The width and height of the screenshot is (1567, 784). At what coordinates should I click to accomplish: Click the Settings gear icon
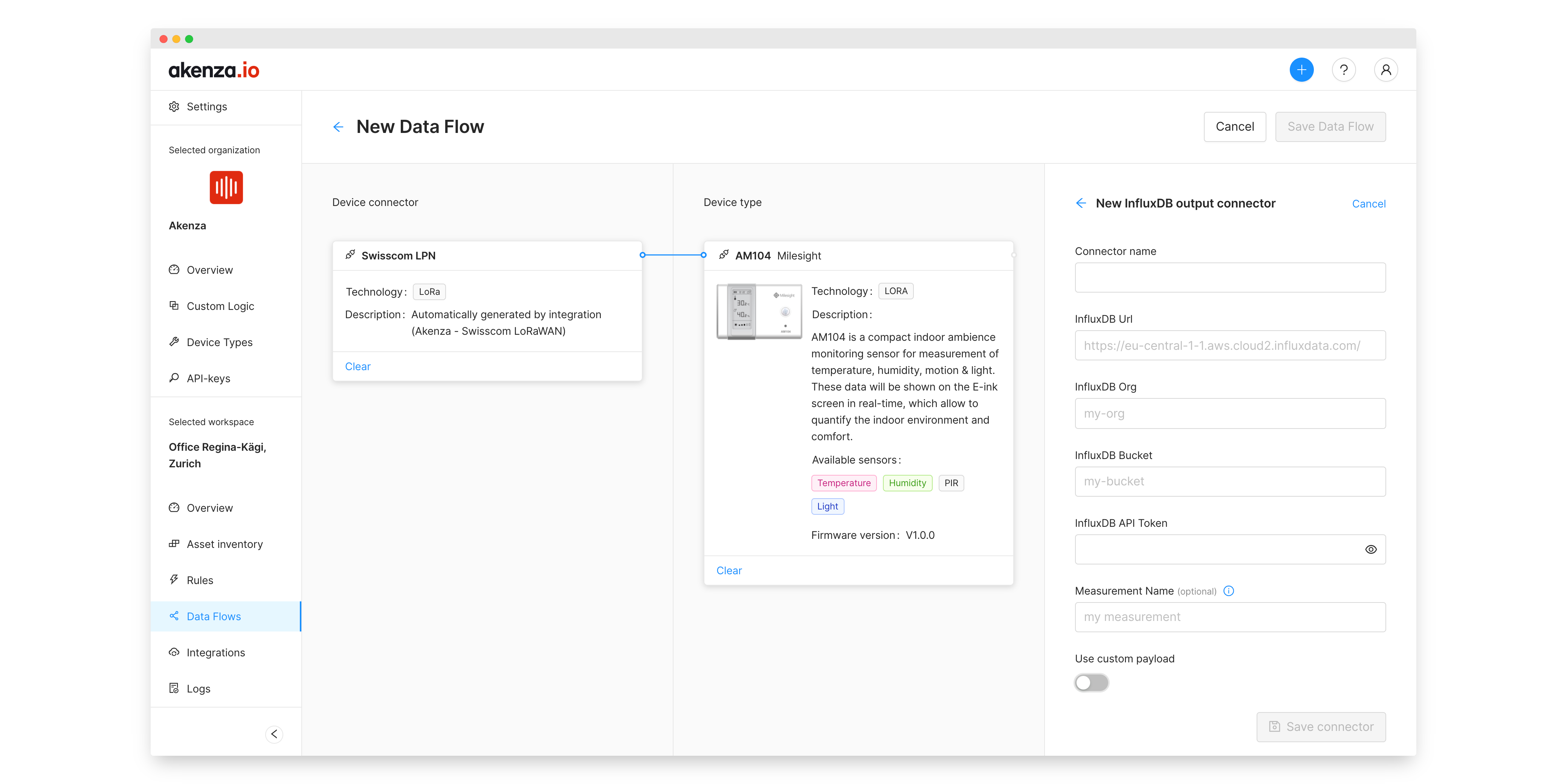pos(174,107)
